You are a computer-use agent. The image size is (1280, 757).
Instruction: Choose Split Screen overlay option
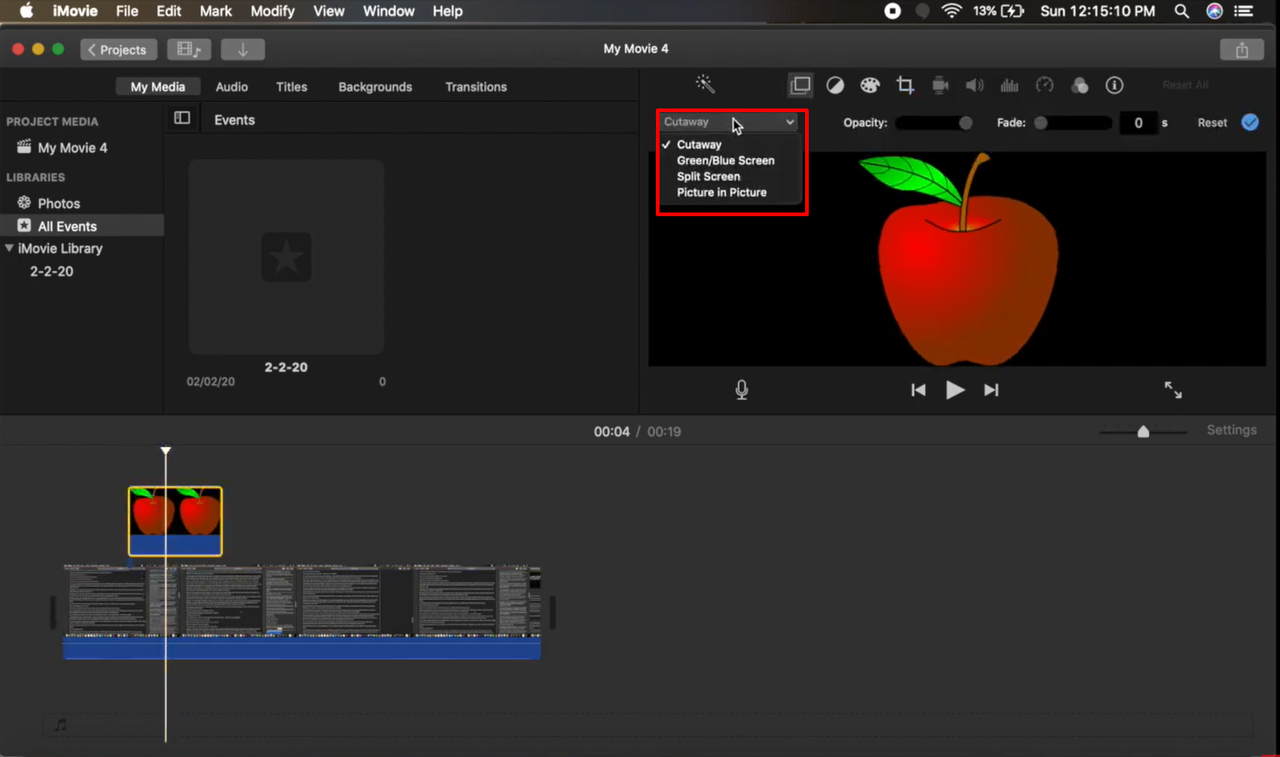click(x=708, y=176)
